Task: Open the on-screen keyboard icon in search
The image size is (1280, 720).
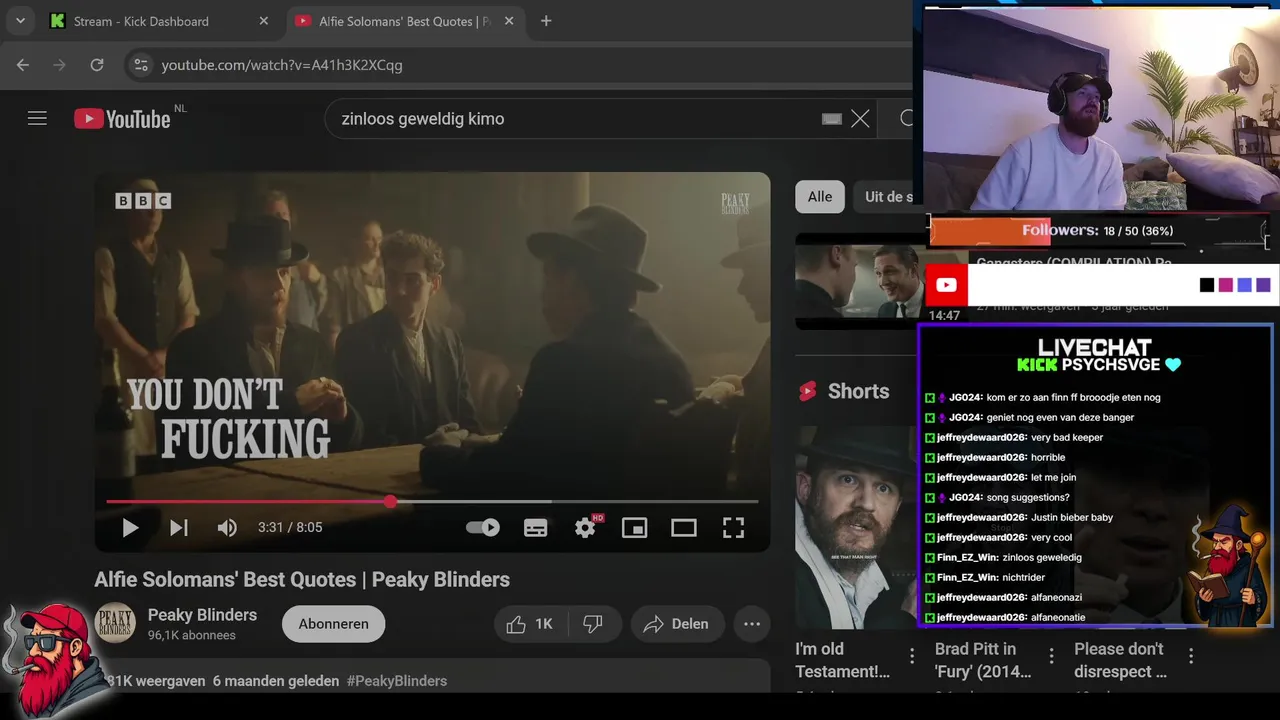Action: click(832, 119)
